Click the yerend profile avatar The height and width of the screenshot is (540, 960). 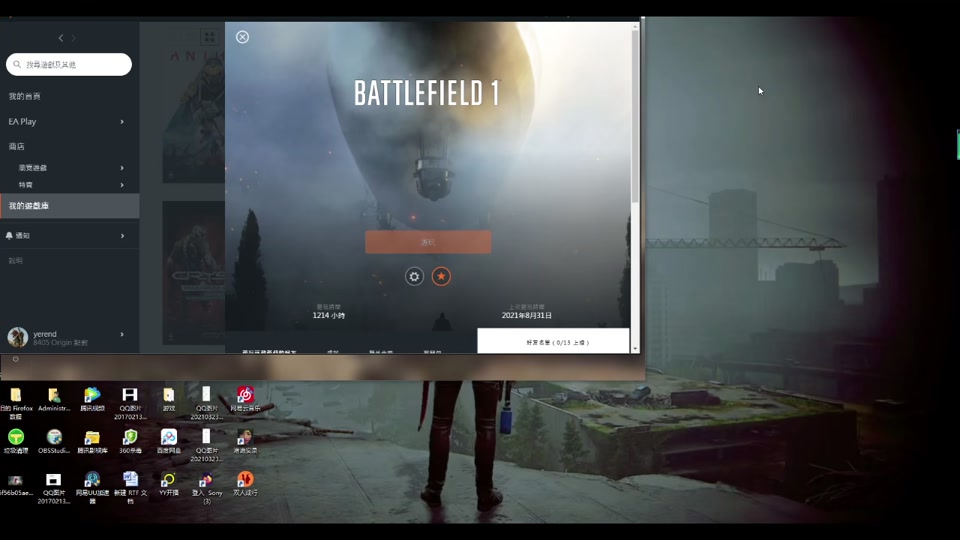17,337
